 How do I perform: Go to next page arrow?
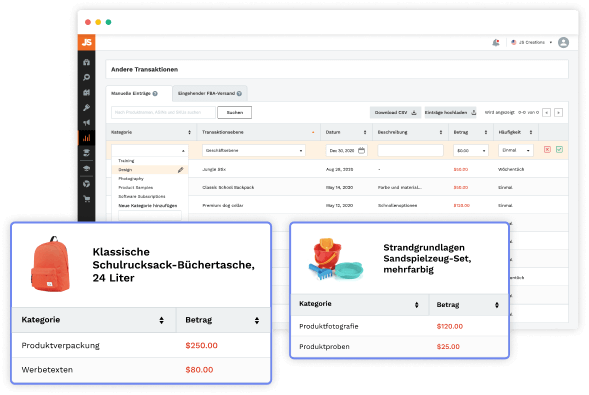tap(559, 112)
